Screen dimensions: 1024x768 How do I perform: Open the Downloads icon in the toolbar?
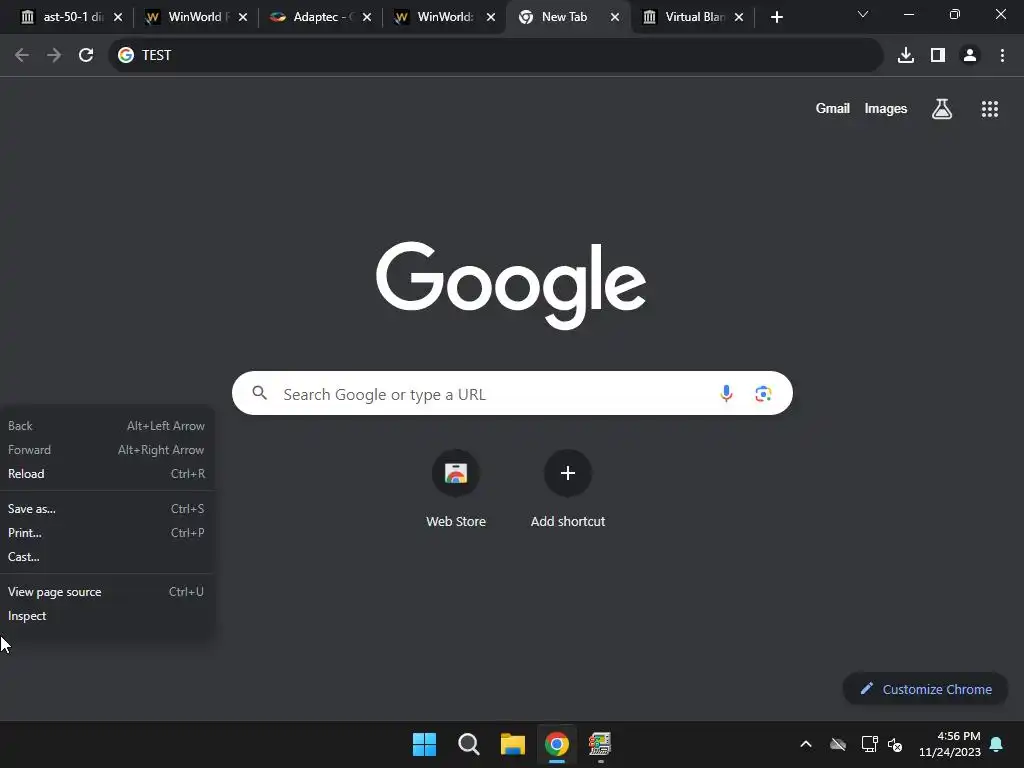(x=905, y=55)
